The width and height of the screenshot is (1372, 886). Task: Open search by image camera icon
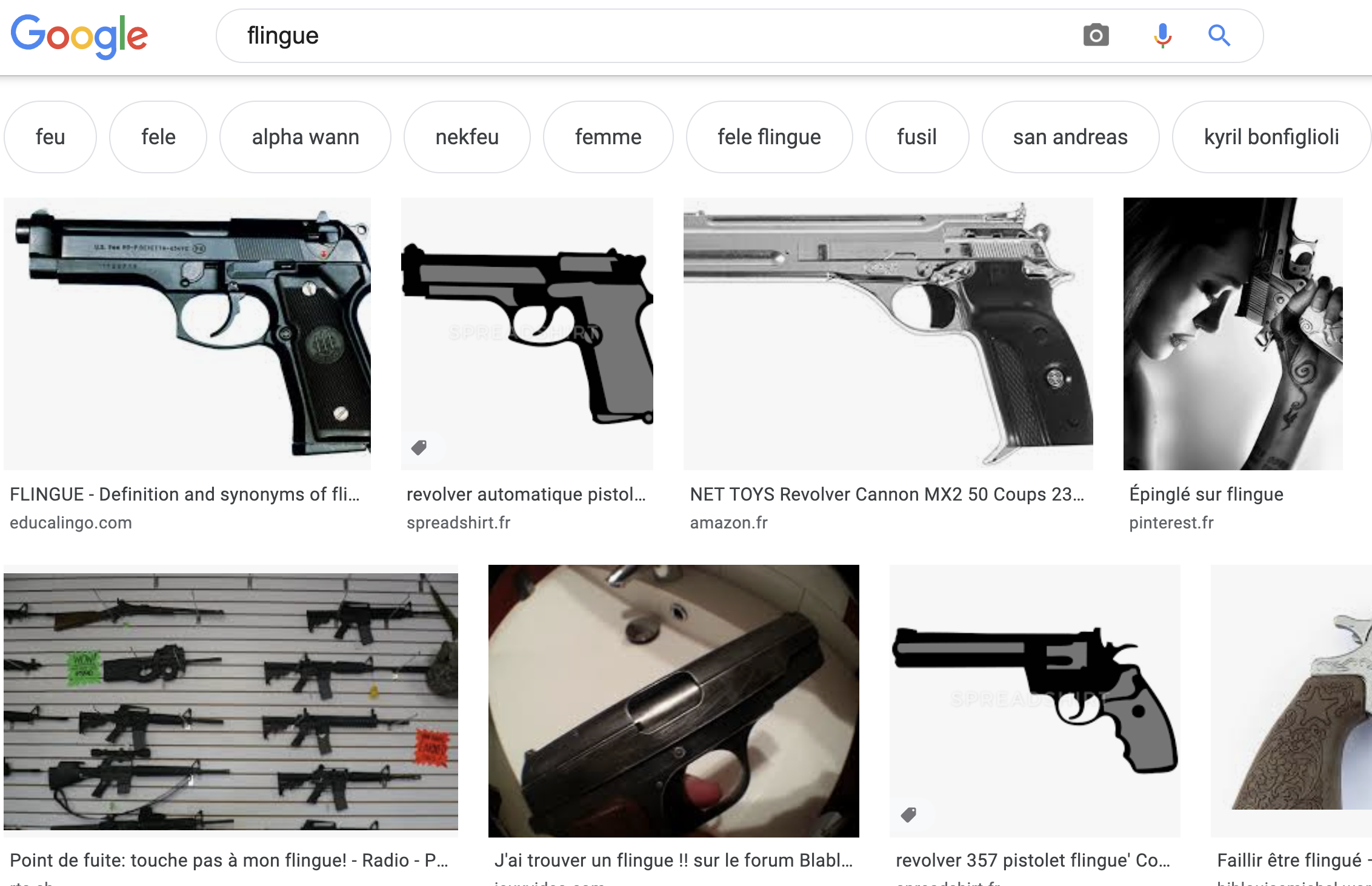pos(1096,35)
